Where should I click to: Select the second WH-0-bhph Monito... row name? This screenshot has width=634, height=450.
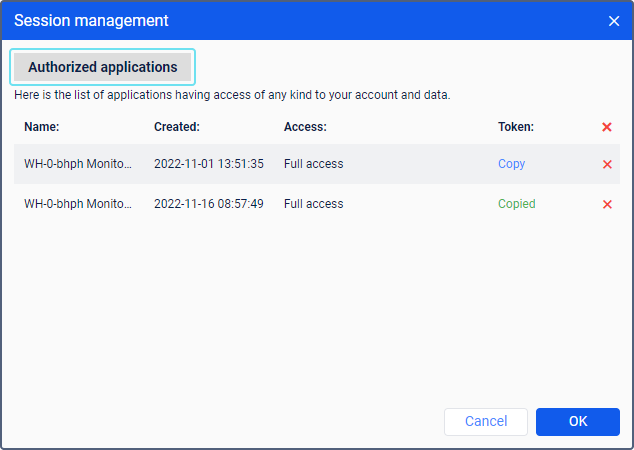click(x=78, y=204)
